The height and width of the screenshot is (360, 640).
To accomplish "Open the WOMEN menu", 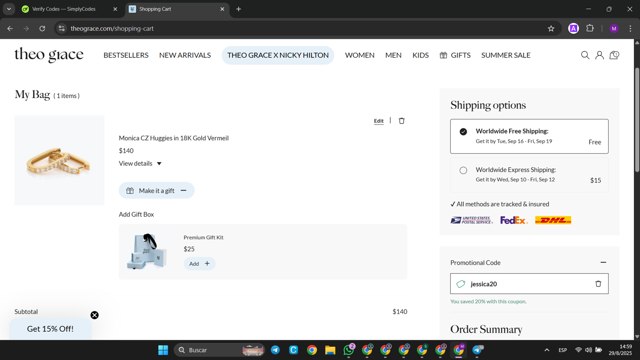I will point(360,55).
